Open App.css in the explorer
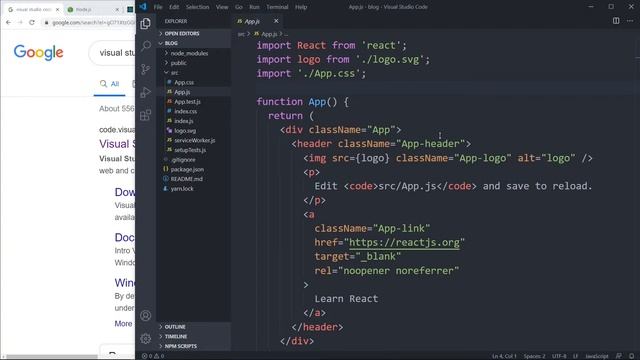This screenshot has width=640, height=360. point(193,82)
